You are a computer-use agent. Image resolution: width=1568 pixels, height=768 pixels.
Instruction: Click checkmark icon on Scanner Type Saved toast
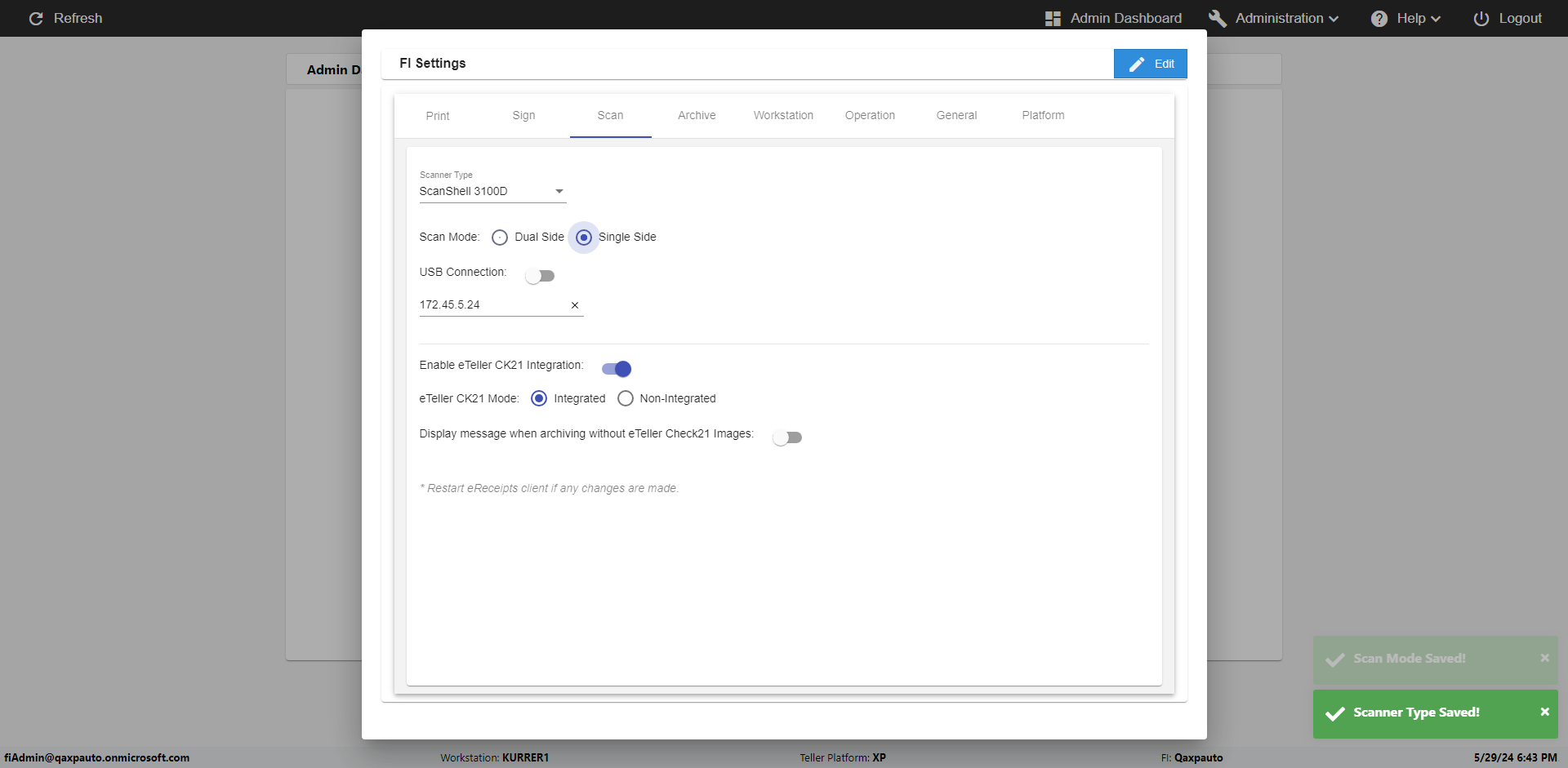click(x=1335, y=713)
